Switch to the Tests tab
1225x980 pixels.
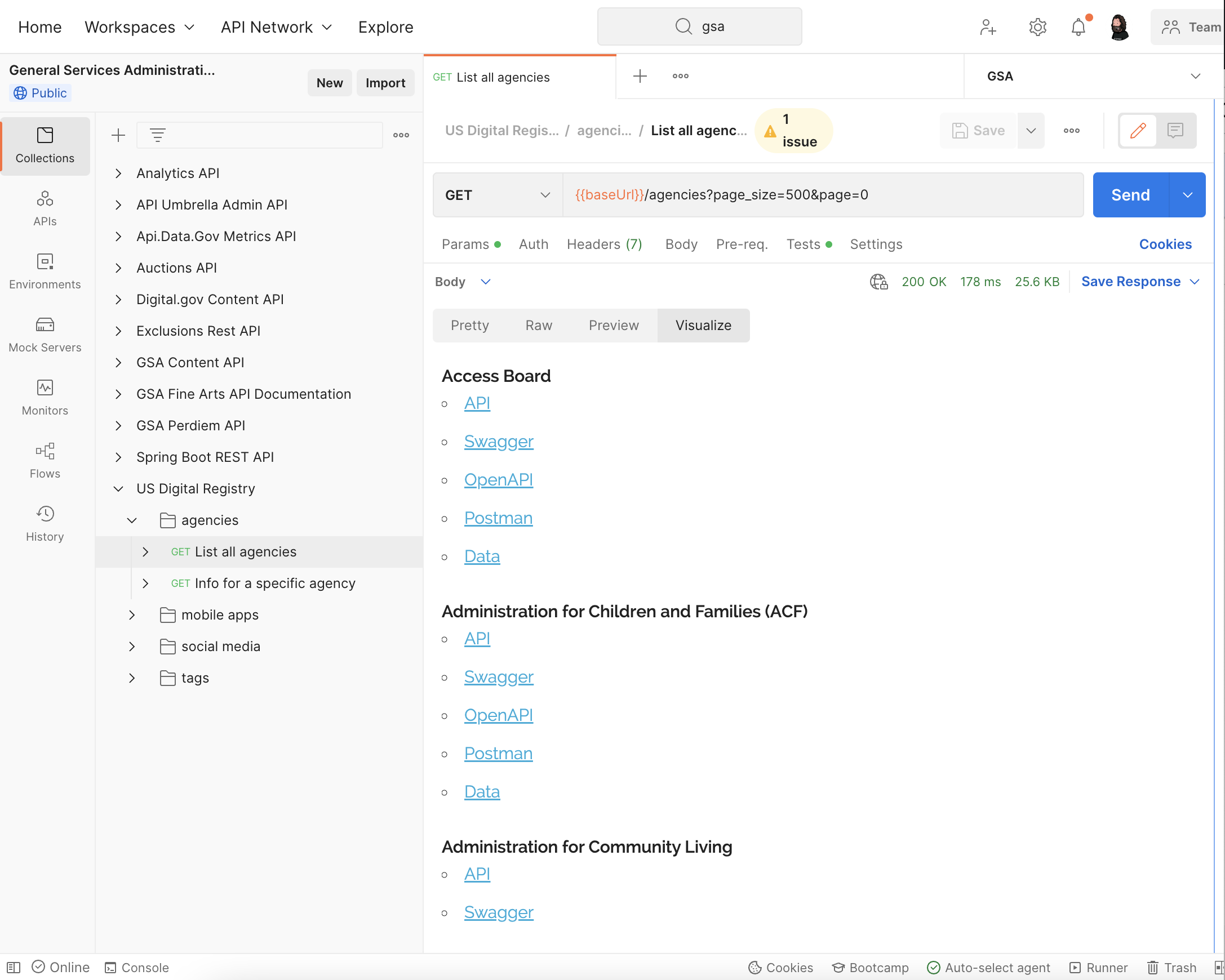tap(809, 244)
